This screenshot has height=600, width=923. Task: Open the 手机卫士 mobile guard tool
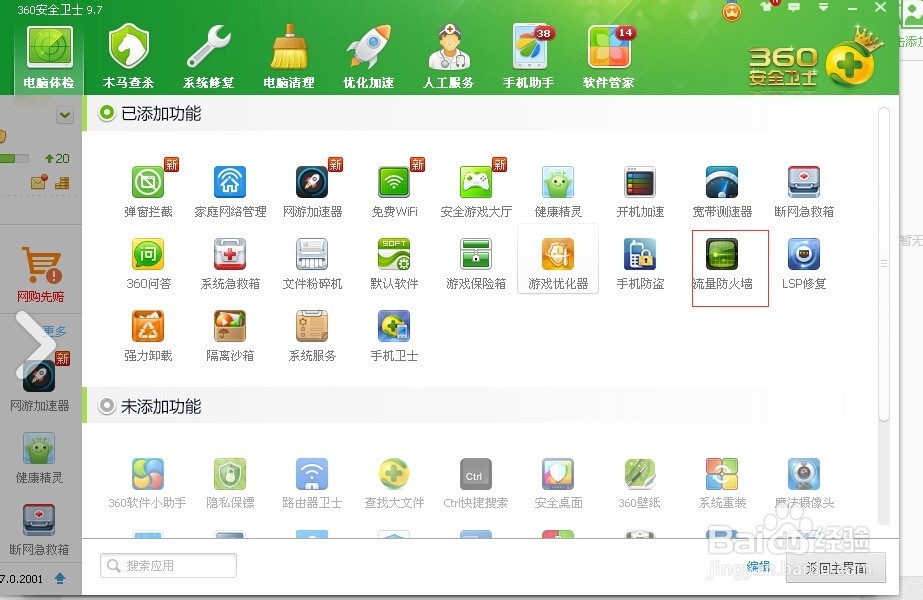[394, 334]
